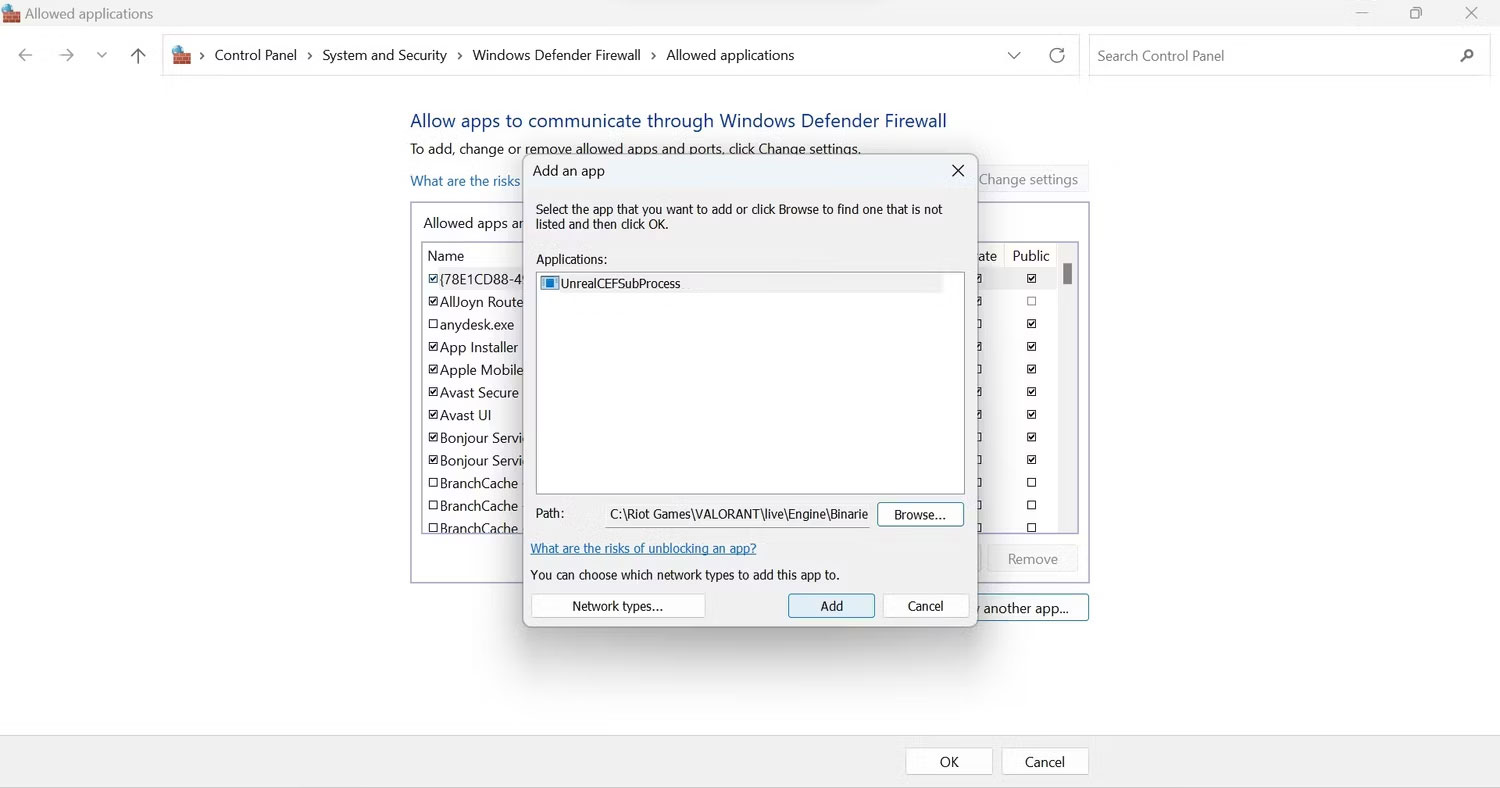
Task: Open the recent locations dropdown arrow
Action: click(102, 56)
